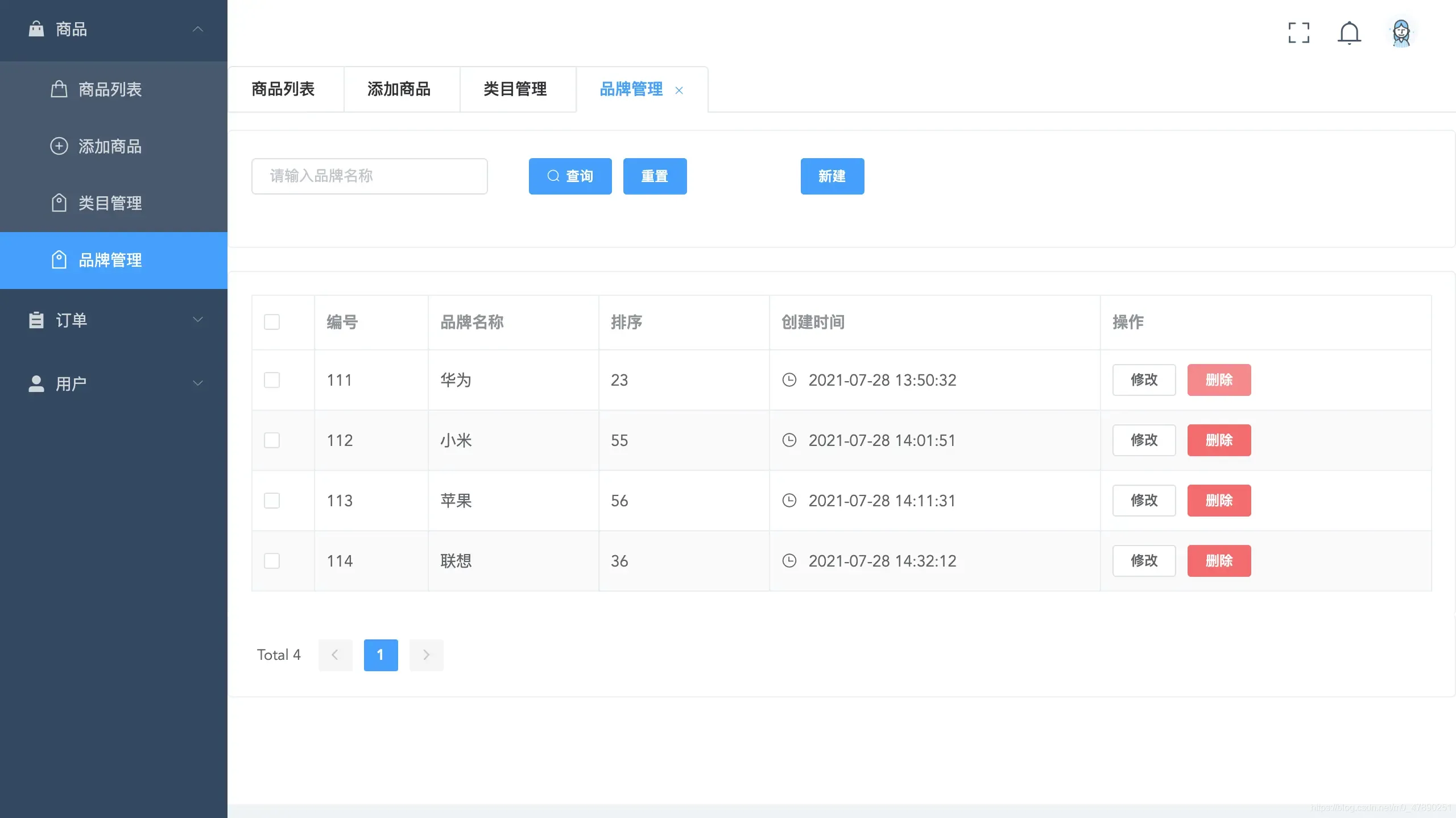Click the clock icon in the 联想 row

click(x=789, y=560)
